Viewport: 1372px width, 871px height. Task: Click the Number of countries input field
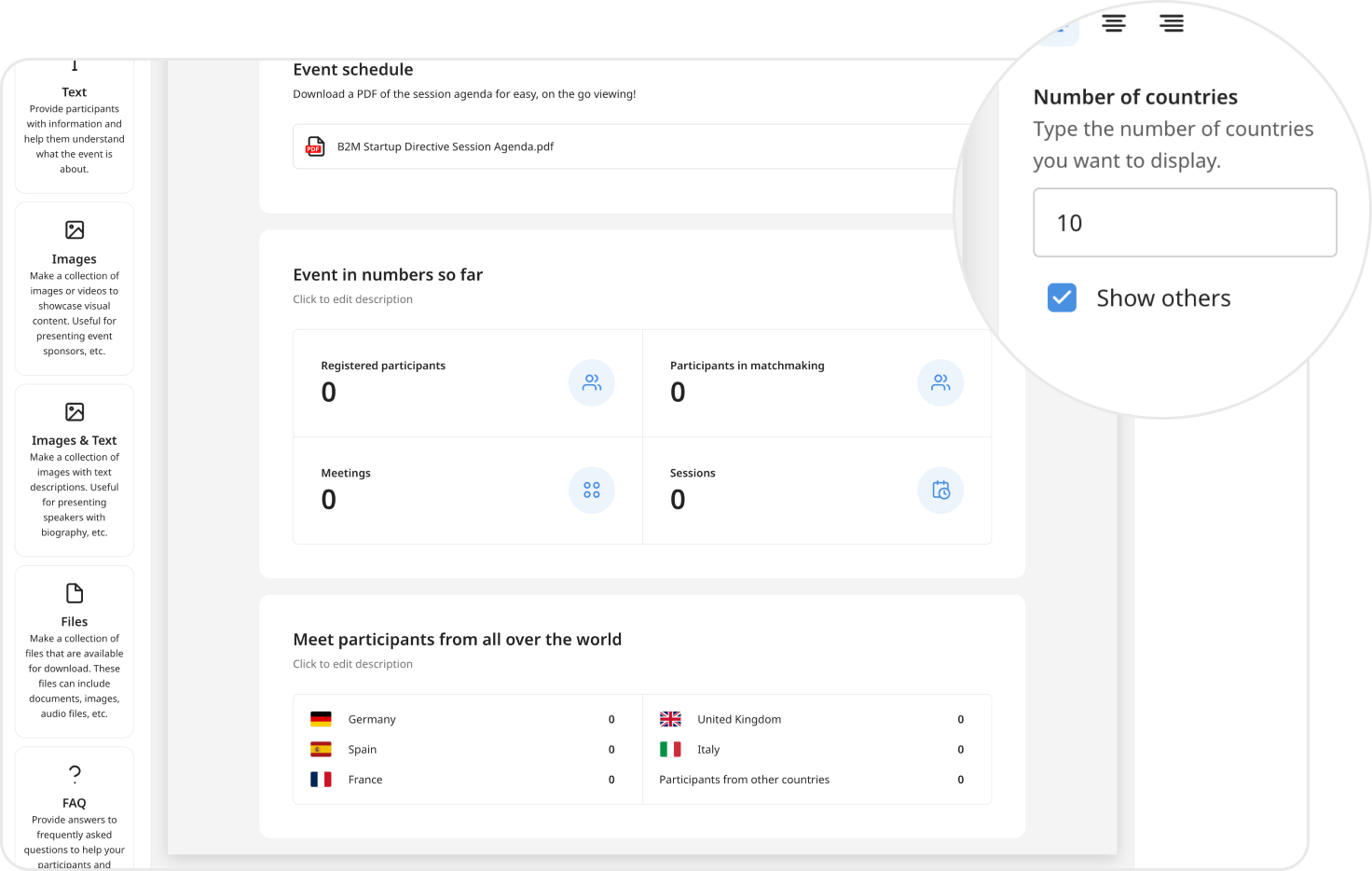1185,223
